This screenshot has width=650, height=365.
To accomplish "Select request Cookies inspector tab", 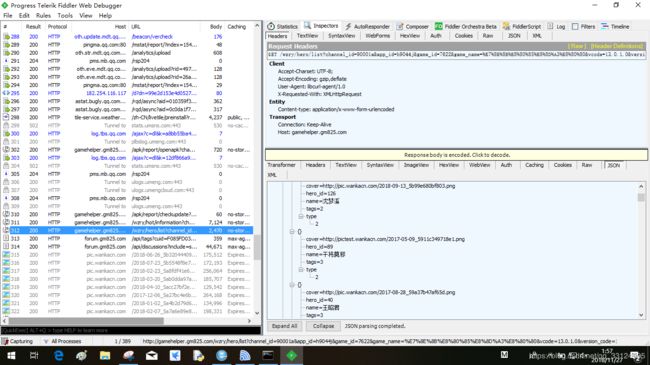I will [x=463, y=36].
